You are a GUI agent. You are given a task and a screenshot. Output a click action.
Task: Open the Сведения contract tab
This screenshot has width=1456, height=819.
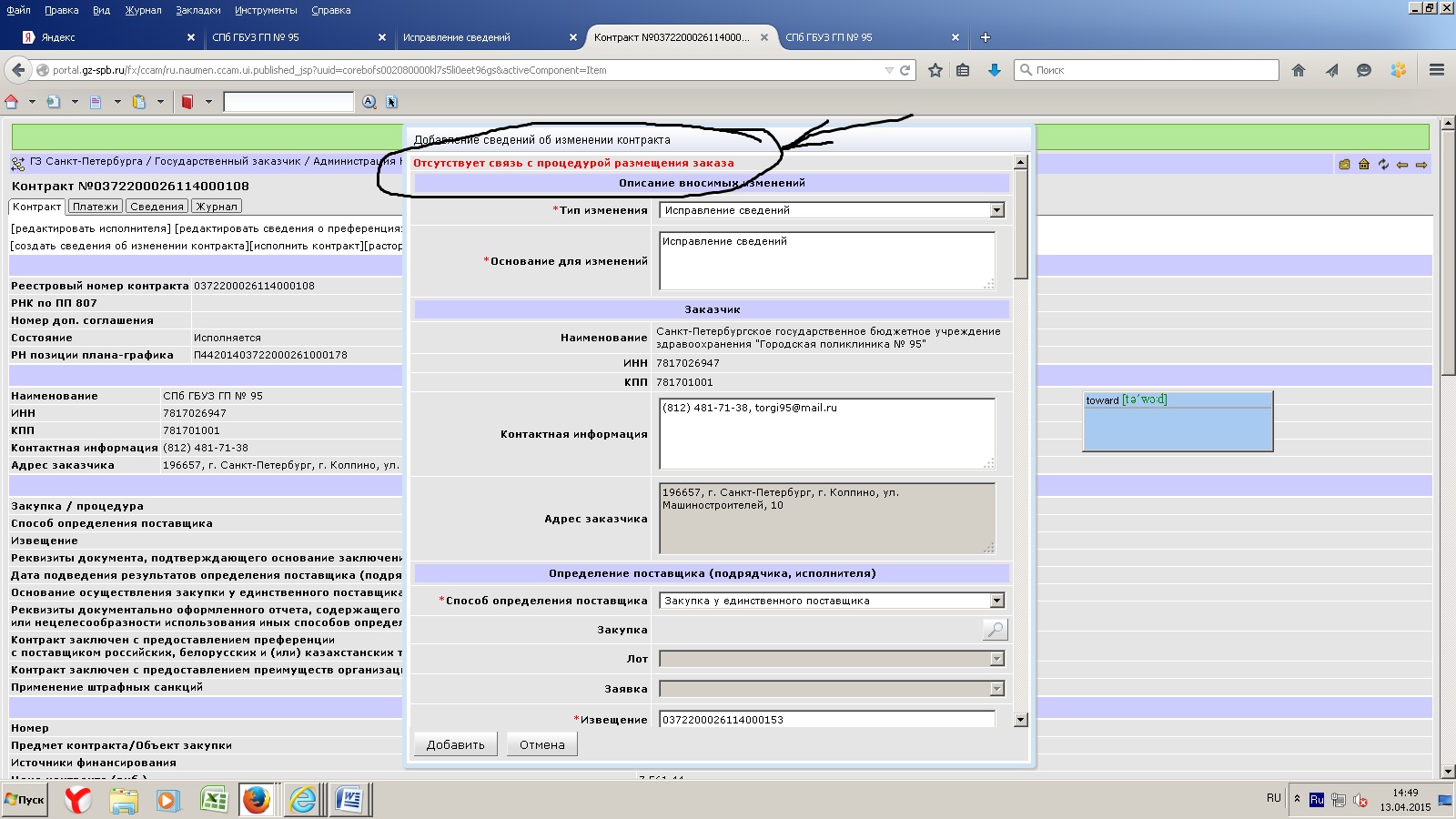[x=157, y=207]
